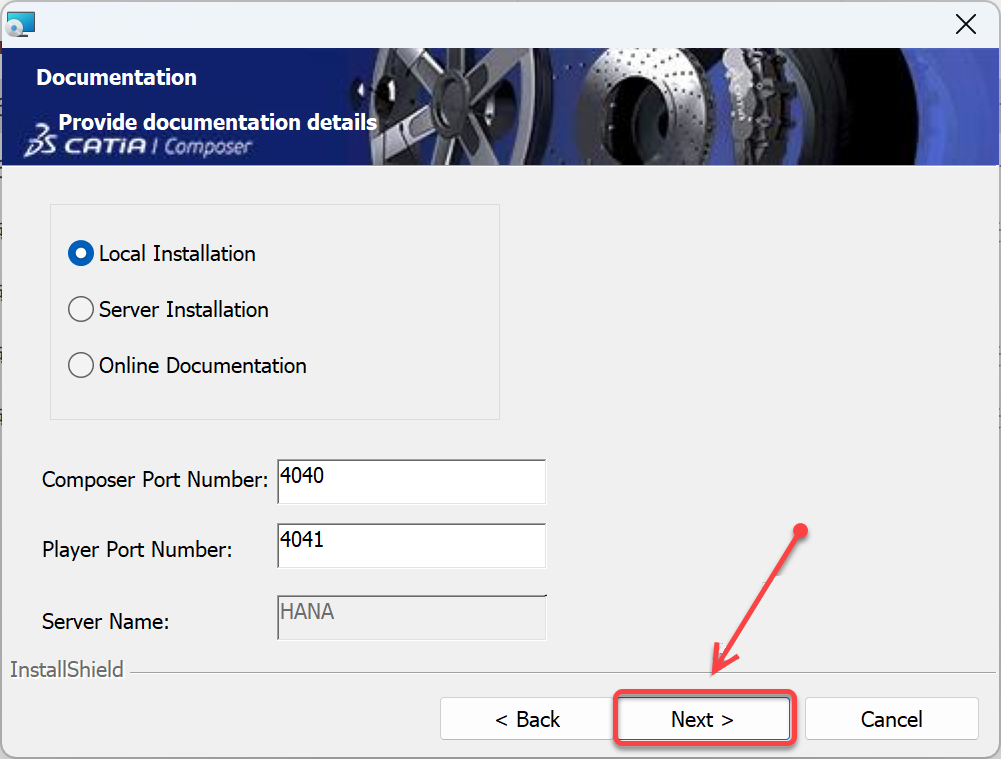Click the installer icon in title bar
Viewport: 1001px width, 759px height.
pyautogui.click(x=20, y=24)
